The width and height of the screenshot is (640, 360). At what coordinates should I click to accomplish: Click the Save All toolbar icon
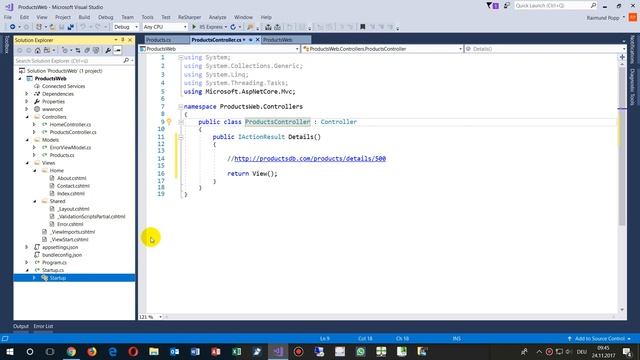(70, 27)
